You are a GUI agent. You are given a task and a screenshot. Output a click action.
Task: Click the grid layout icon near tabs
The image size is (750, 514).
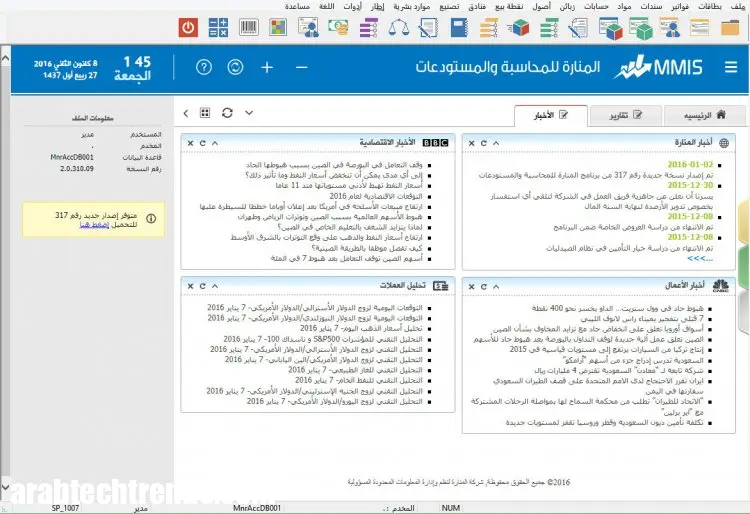tap(205, 113)
